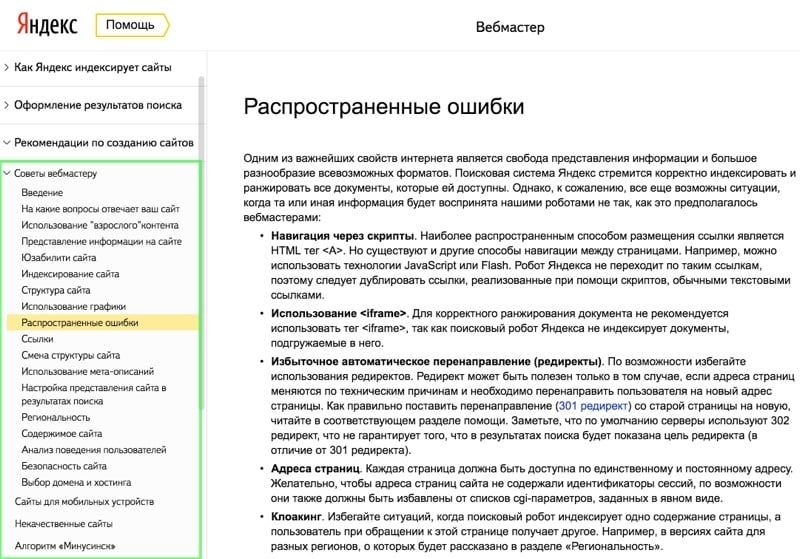Select highlighted Распространенные ошибки item
Screen dimensions: 800x559
point(80,323)
